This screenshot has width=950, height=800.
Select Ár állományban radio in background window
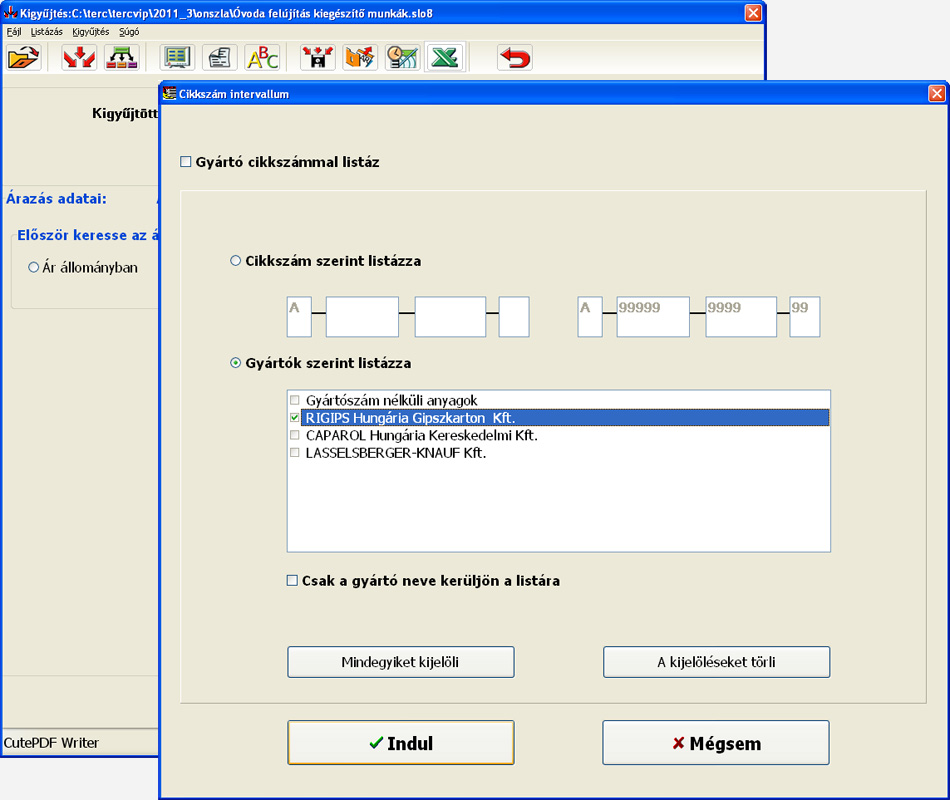[33, 267]
